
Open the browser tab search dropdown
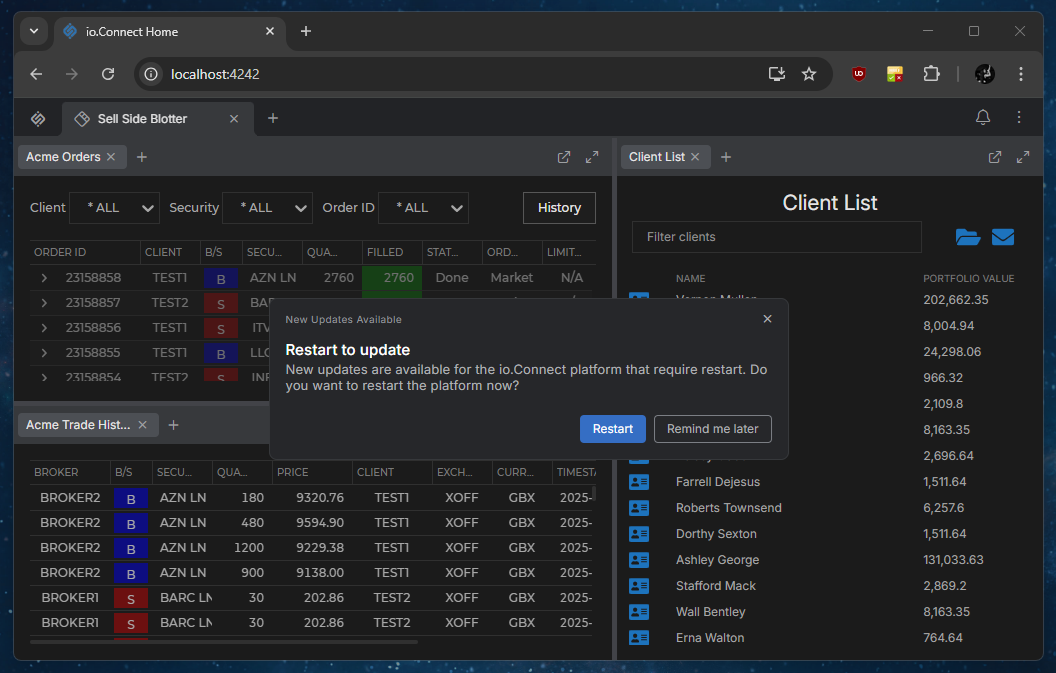34,31
